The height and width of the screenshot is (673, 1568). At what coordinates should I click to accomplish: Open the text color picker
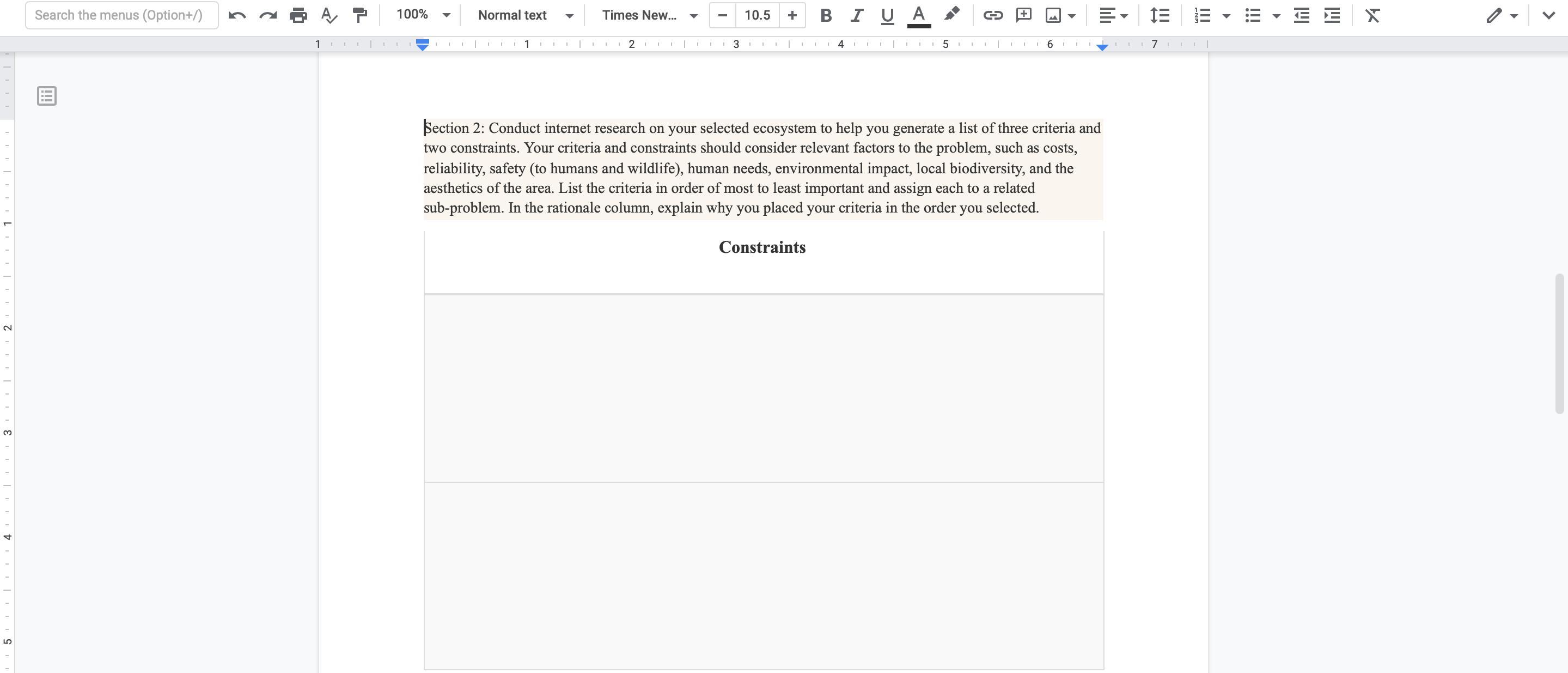[918, 15]
